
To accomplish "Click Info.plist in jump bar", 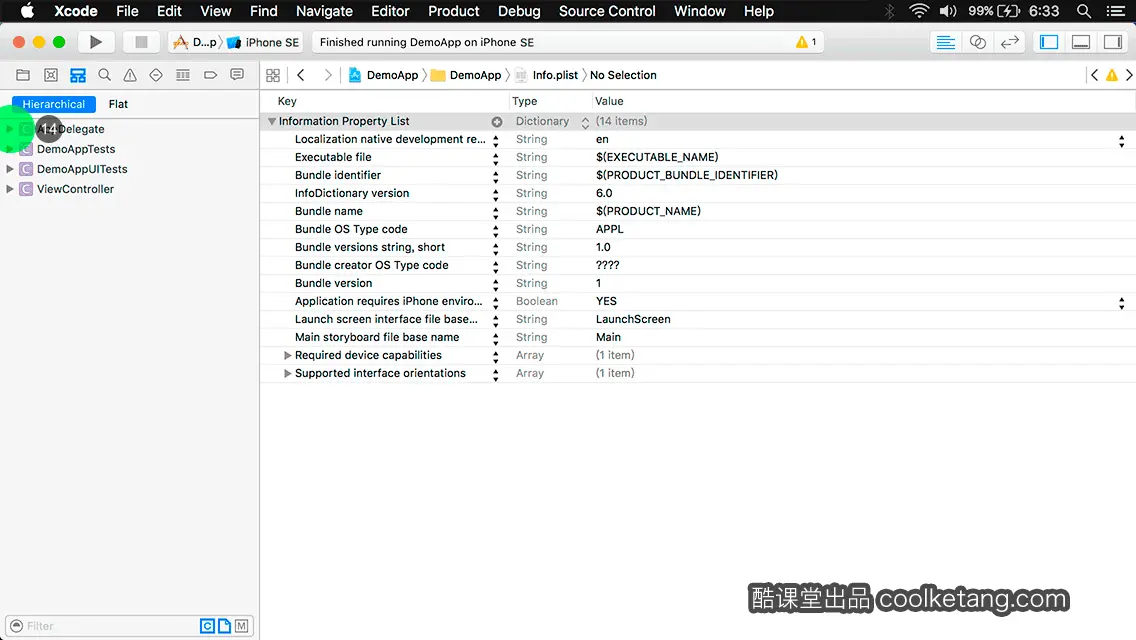I will [546, 75].
